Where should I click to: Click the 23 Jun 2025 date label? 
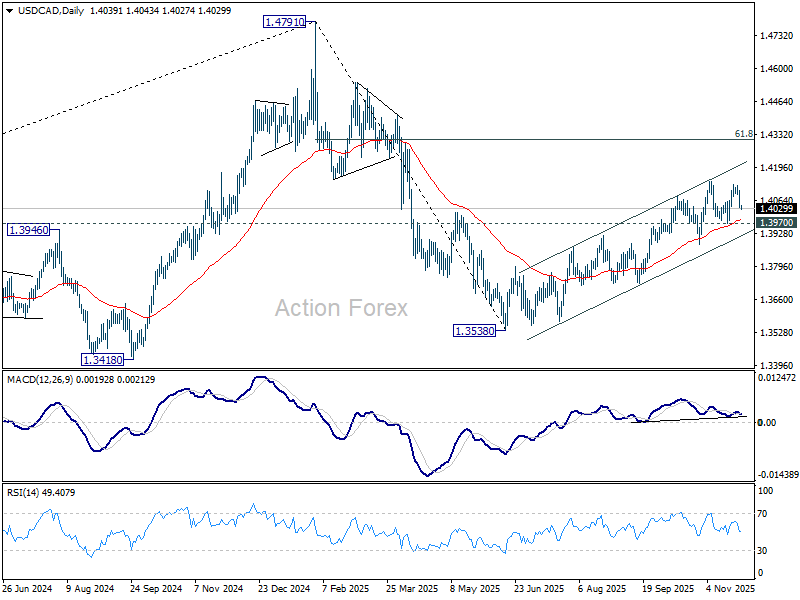coord(539,588)
